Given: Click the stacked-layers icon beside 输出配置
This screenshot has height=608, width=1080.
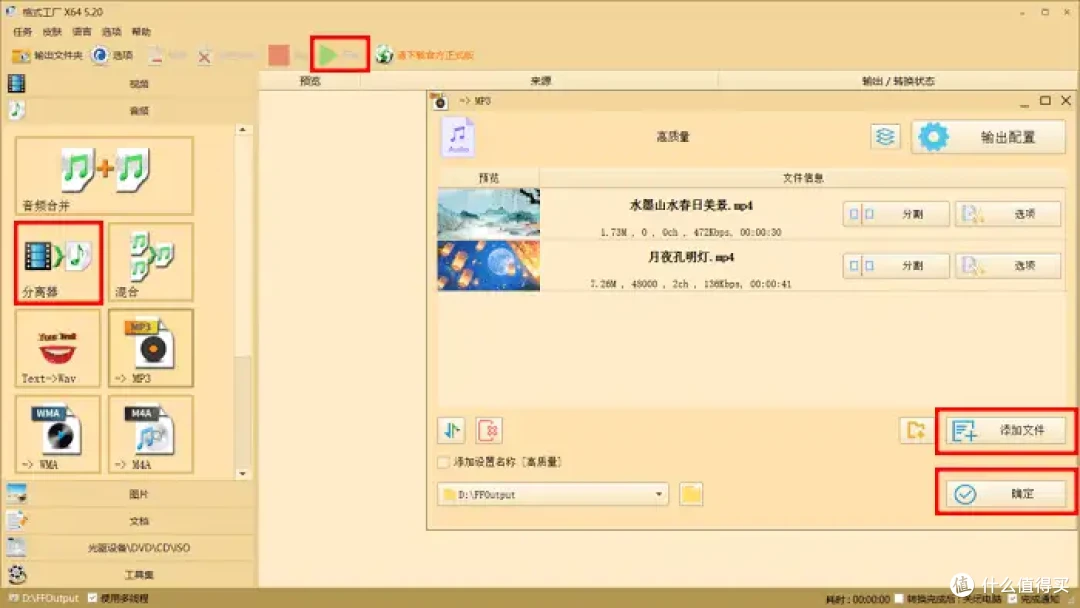Looking at the screenshot, I should coord(885,136).
